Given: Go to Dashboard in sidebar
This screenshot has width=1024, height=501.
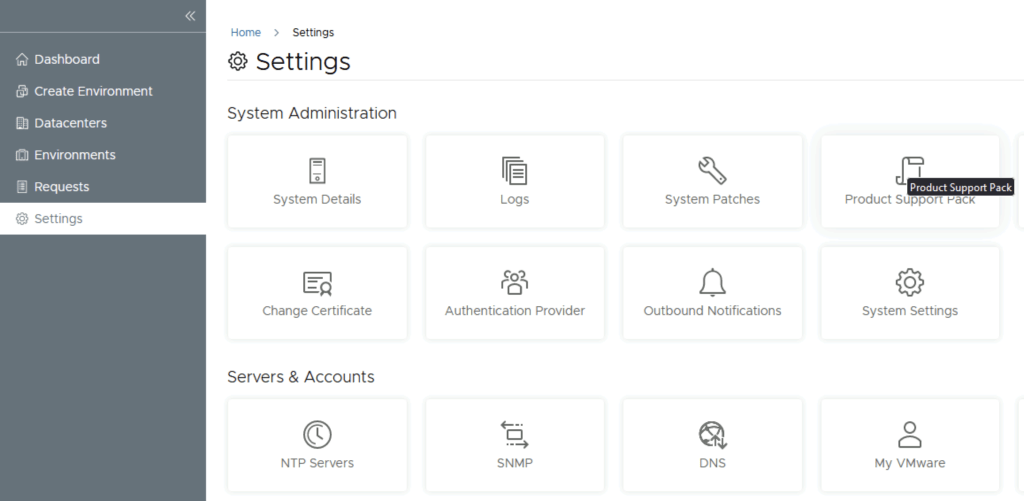Looking at the screenshot, I should click(67, 59).
